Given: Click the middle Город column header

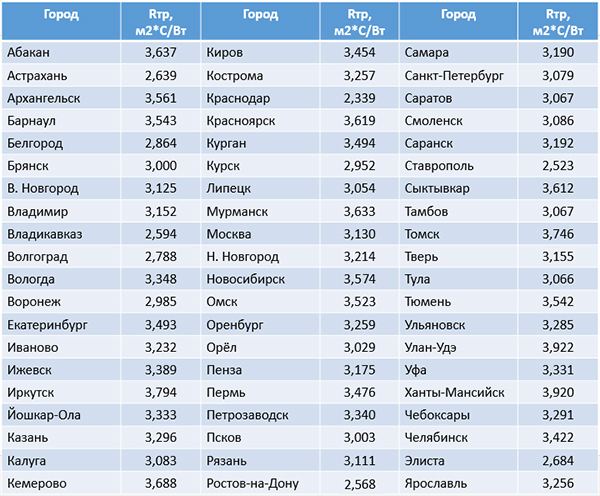Looking at the screenshot, I should coord(260,21).
